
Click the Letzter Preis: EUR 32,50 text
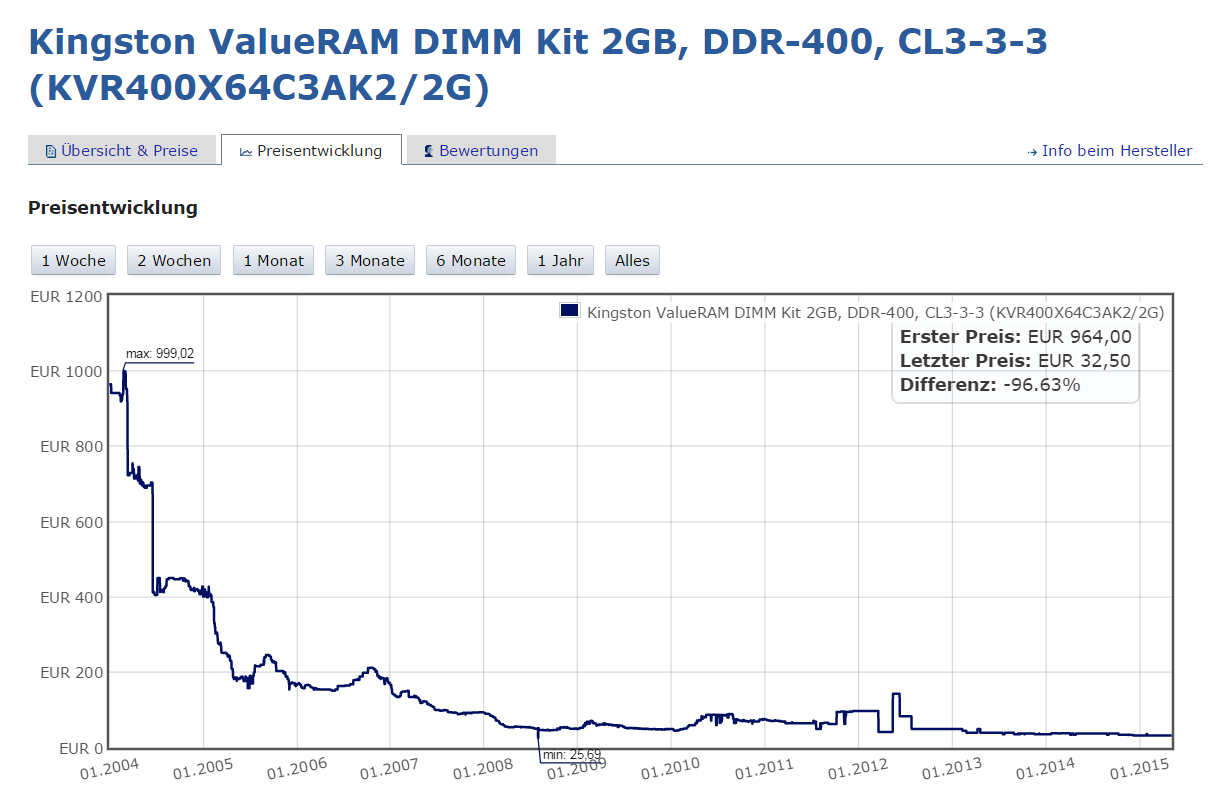[x=1016, y=361]
